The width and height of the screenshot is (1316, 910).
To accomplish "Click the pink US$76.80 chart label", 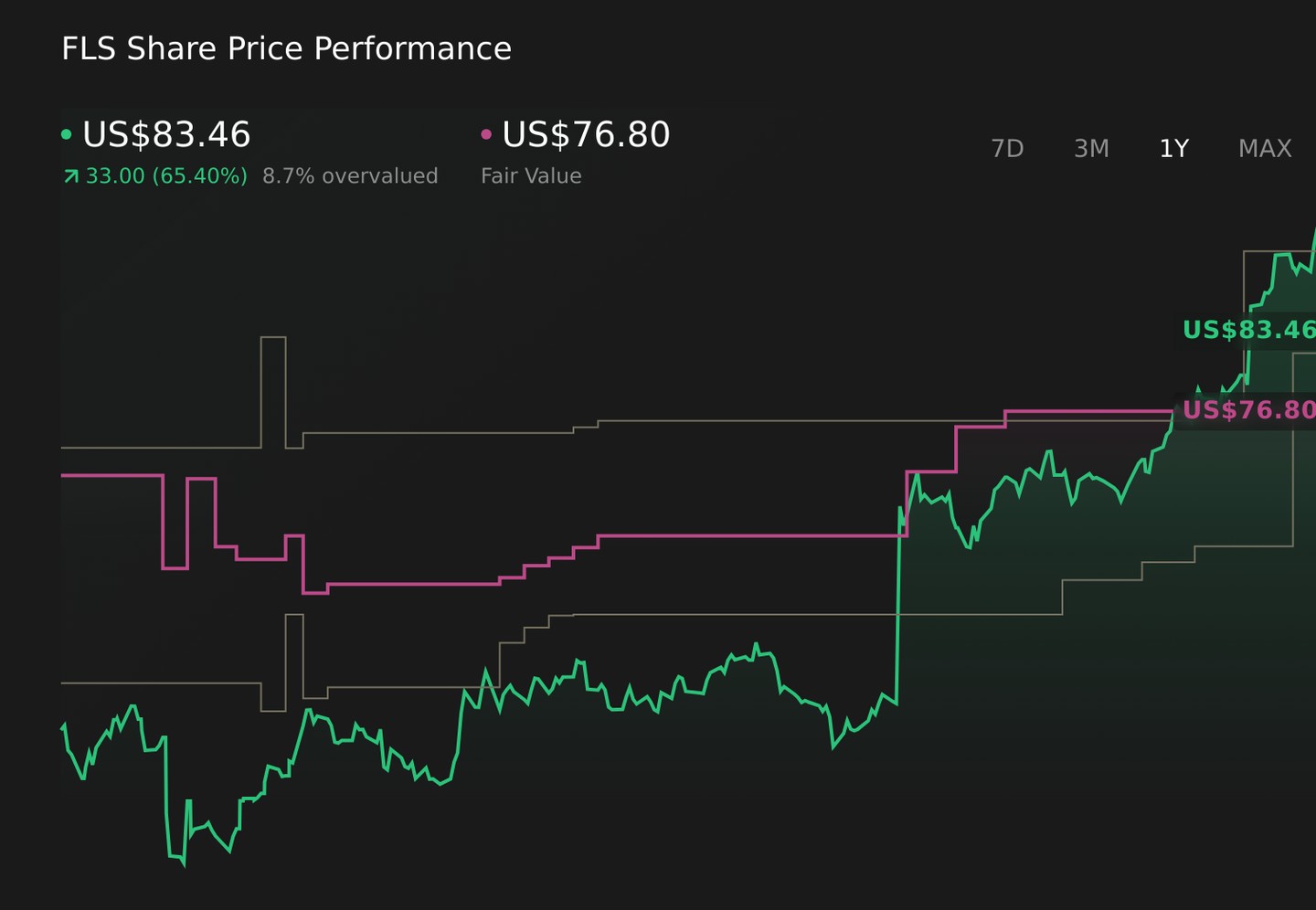I will pyautogui.click(x=1248, y=409).
